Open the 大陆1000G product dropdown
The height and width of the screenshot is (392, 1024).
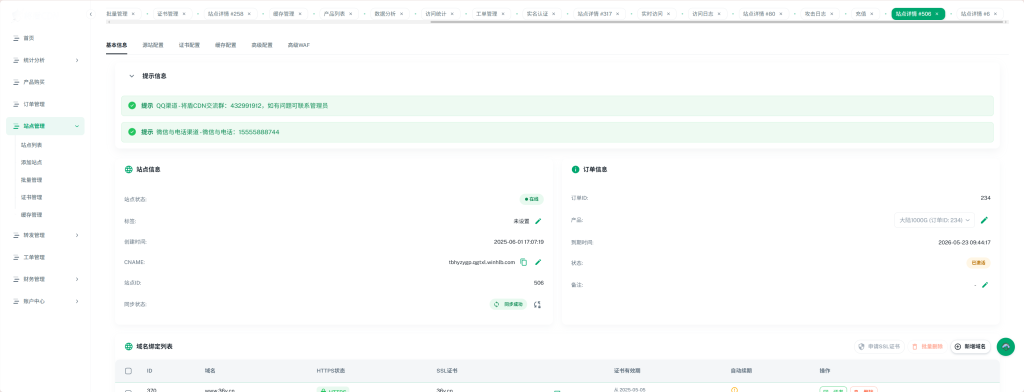[x=935, y=220]
